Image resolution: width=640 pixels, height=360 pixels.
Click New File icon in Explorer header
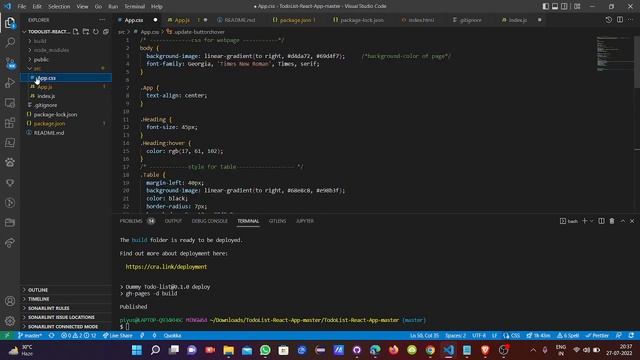click(x=76, y=31)
